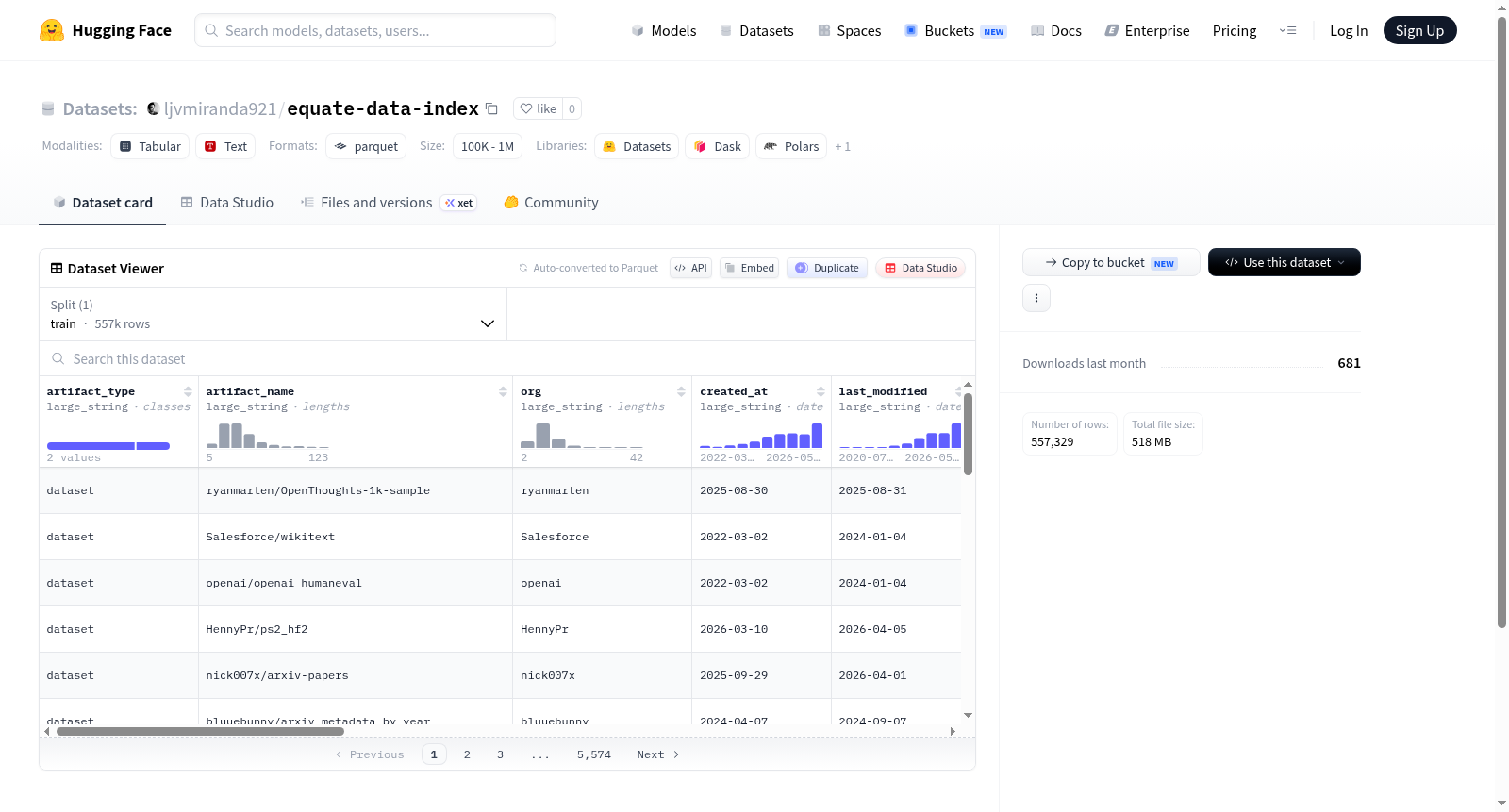
Task: Click the 2025-08-30 created_at cell
Action: click(762, 490)
